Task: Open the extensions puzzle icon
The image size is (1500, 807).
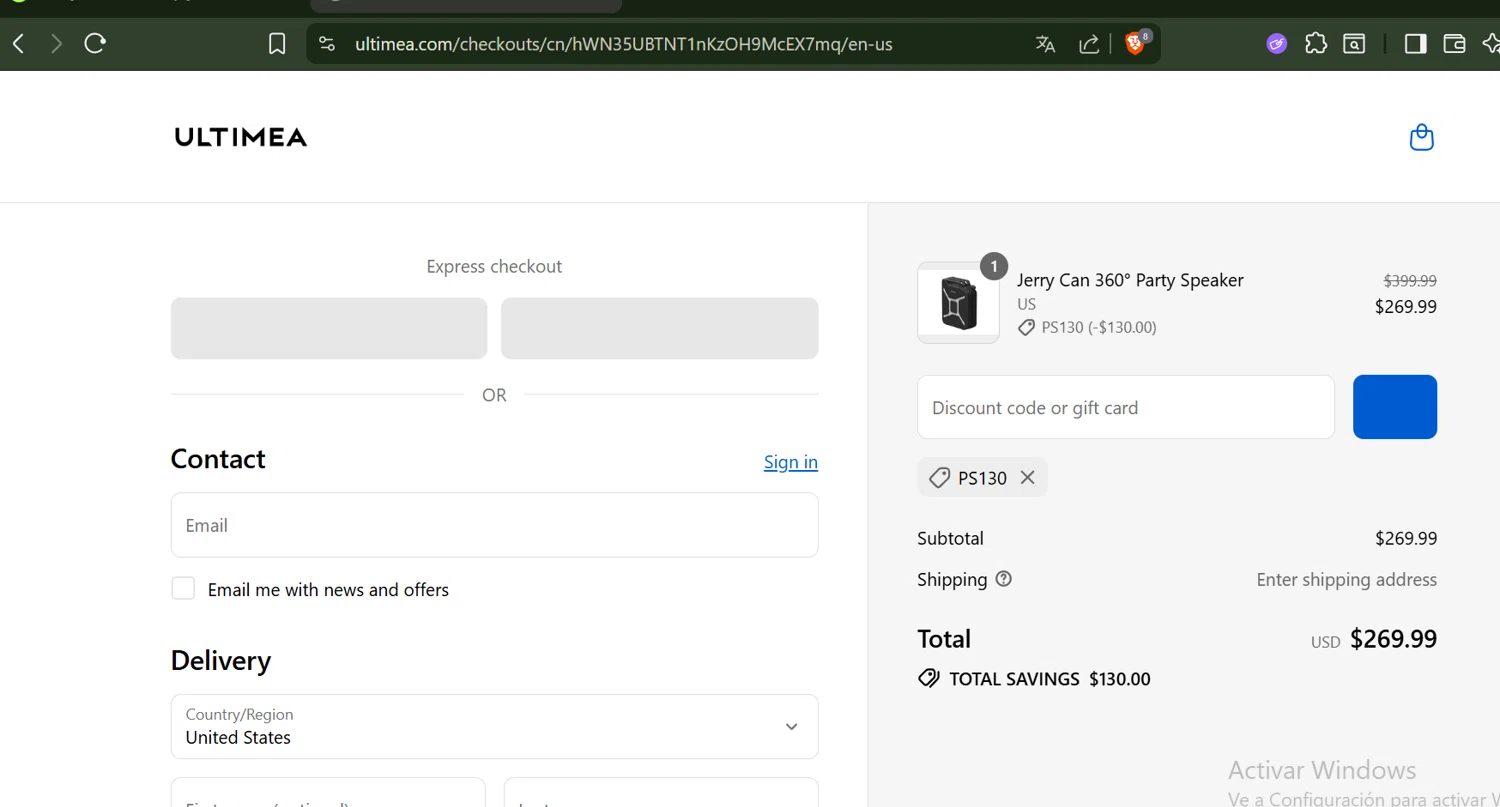Action: tap(1316, 43)
